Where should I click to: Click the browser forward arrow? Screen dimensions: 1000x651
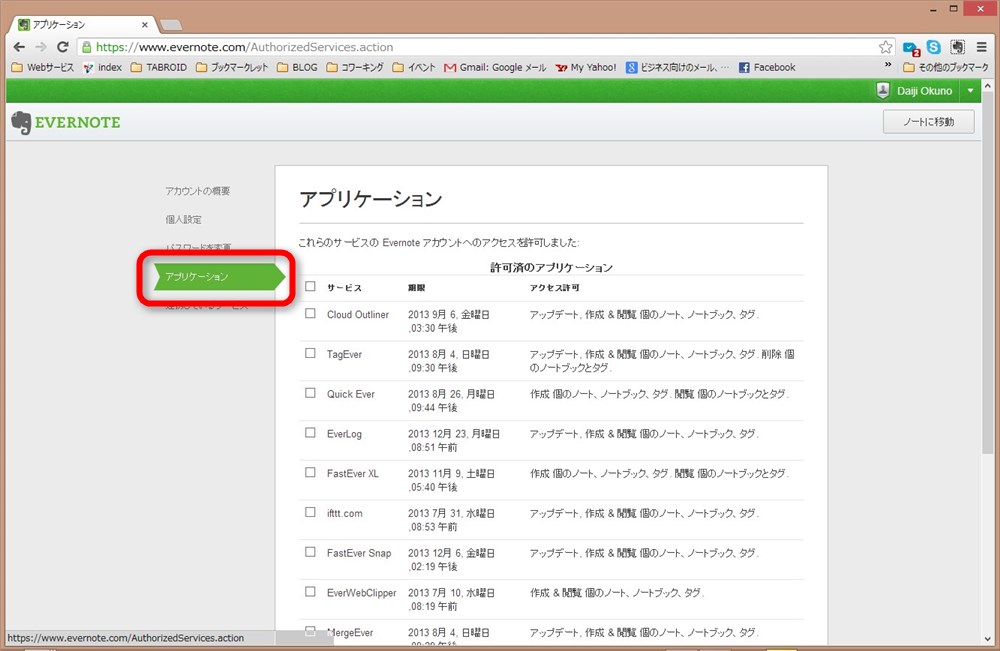(41, 47)
